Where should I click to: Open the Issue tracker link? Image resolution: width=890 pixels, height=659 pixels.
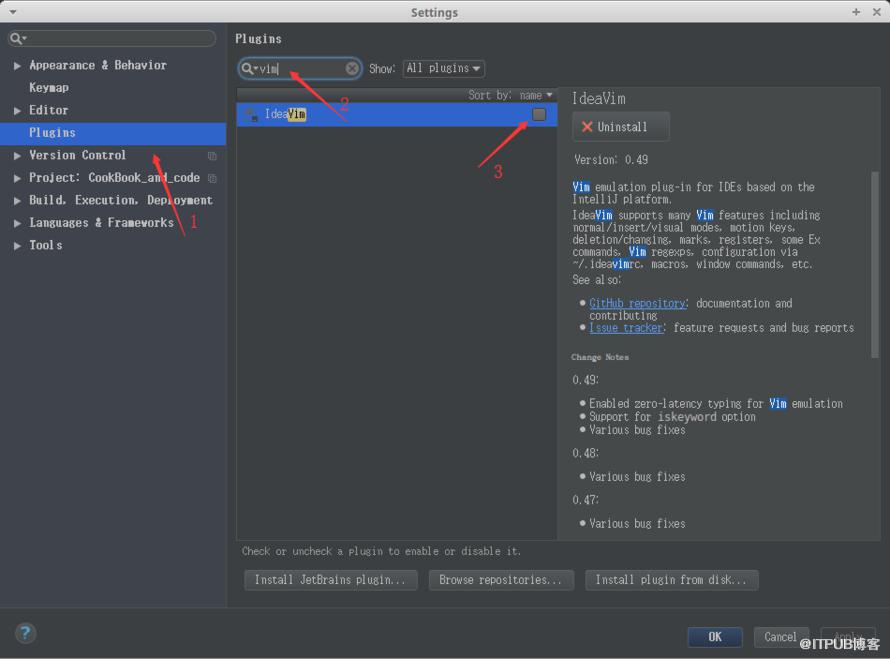pos(625,328)
